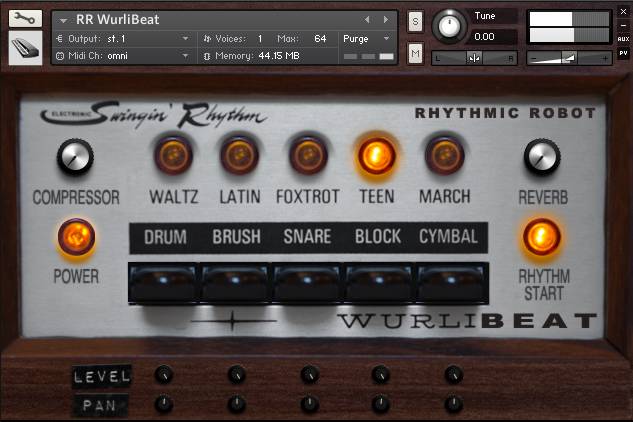Select the Latin rhythm lamp

click(240, 155)
